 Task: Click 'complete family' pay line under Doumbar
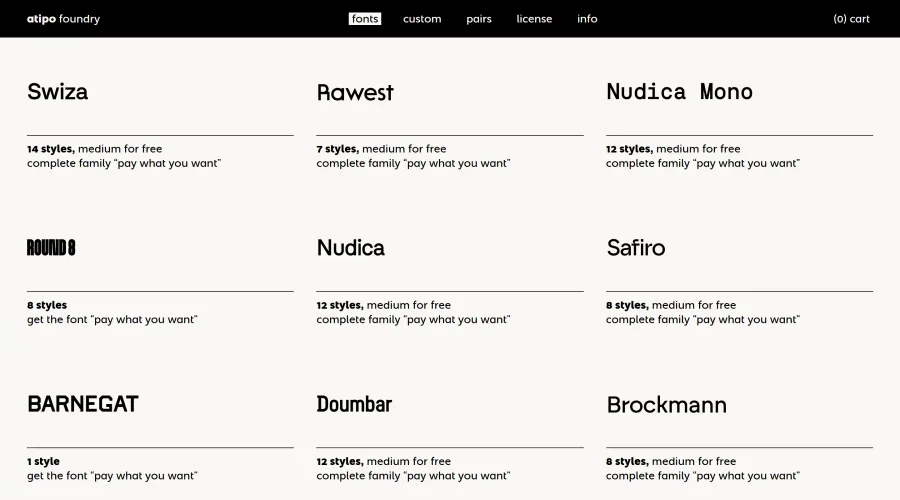click(x=413, y=476)
